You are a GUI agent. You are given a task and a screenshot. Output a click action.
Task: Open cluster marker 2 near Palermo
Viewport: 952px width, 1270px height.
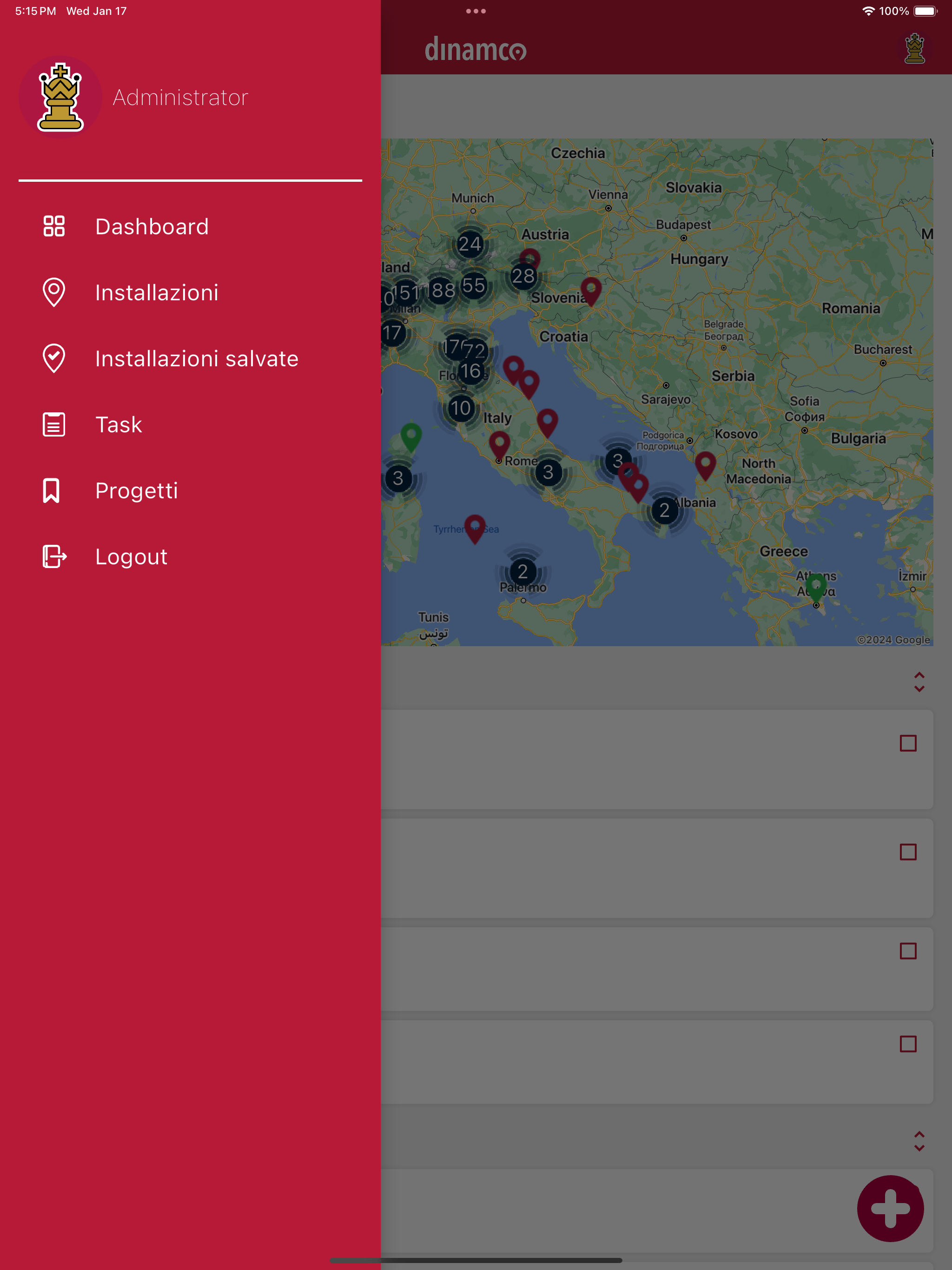click(522, 571)
